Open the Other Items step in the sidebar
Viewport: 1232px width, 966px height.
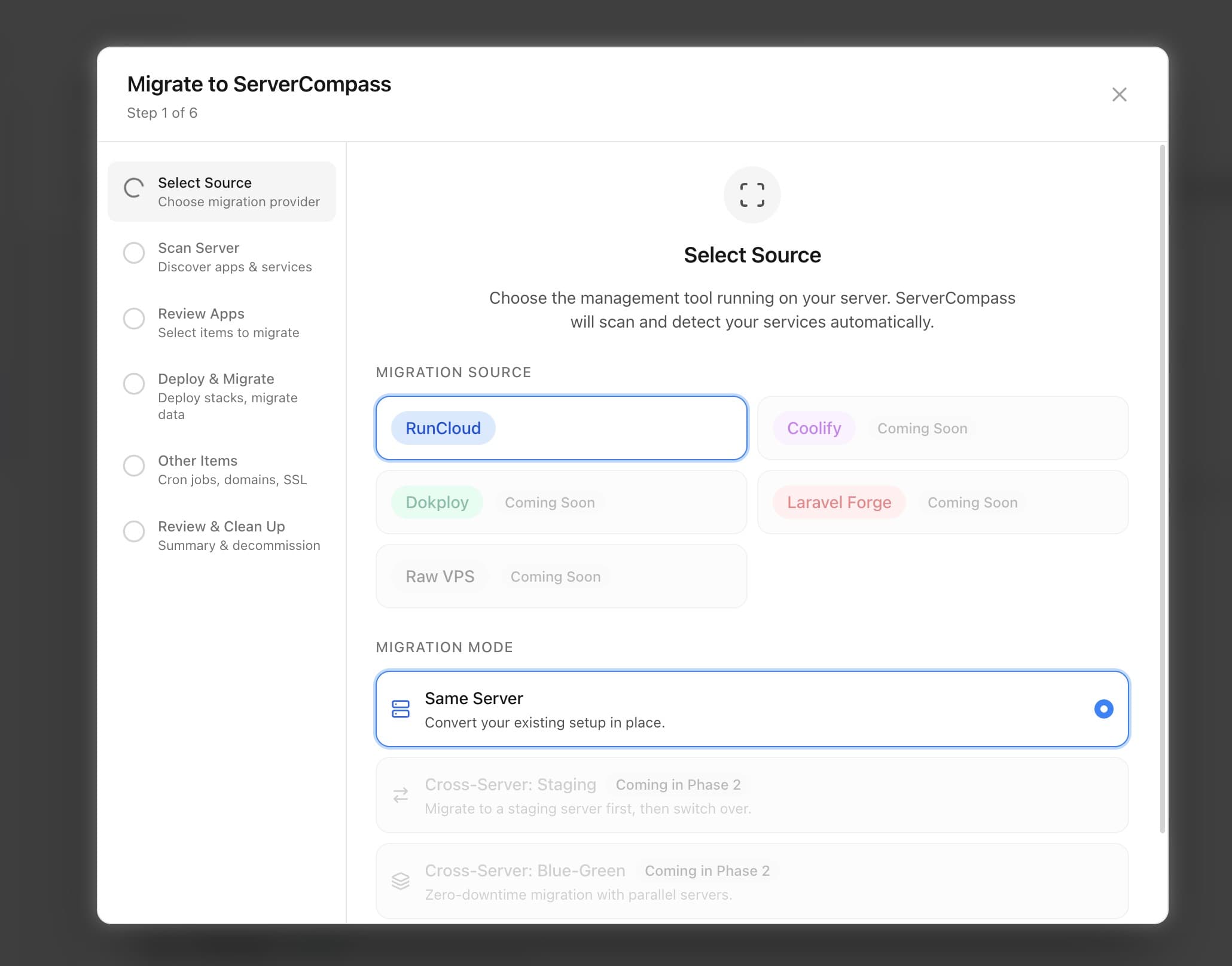(x=221, y=469)
